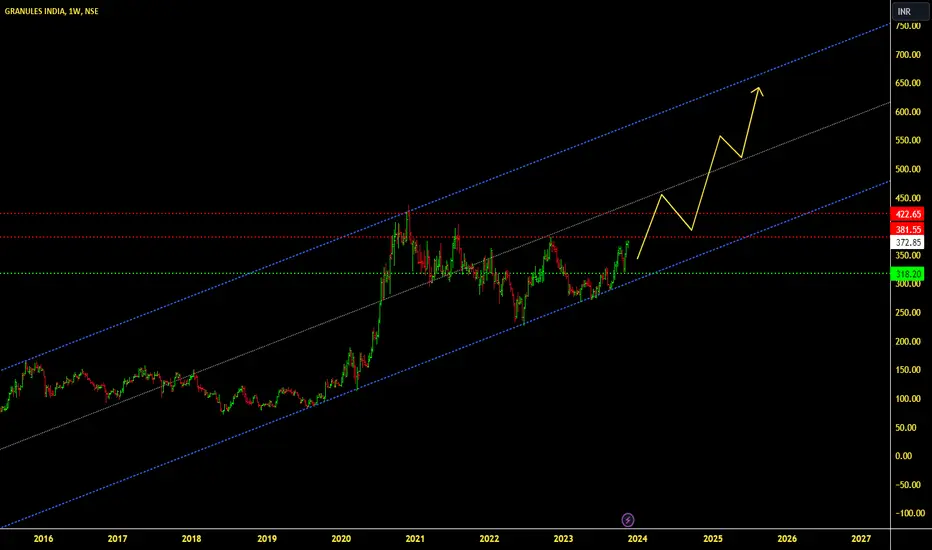Click the 100.00 price scale value
The height and width of the screenshot is (550, 932).
tap(908, 398)
